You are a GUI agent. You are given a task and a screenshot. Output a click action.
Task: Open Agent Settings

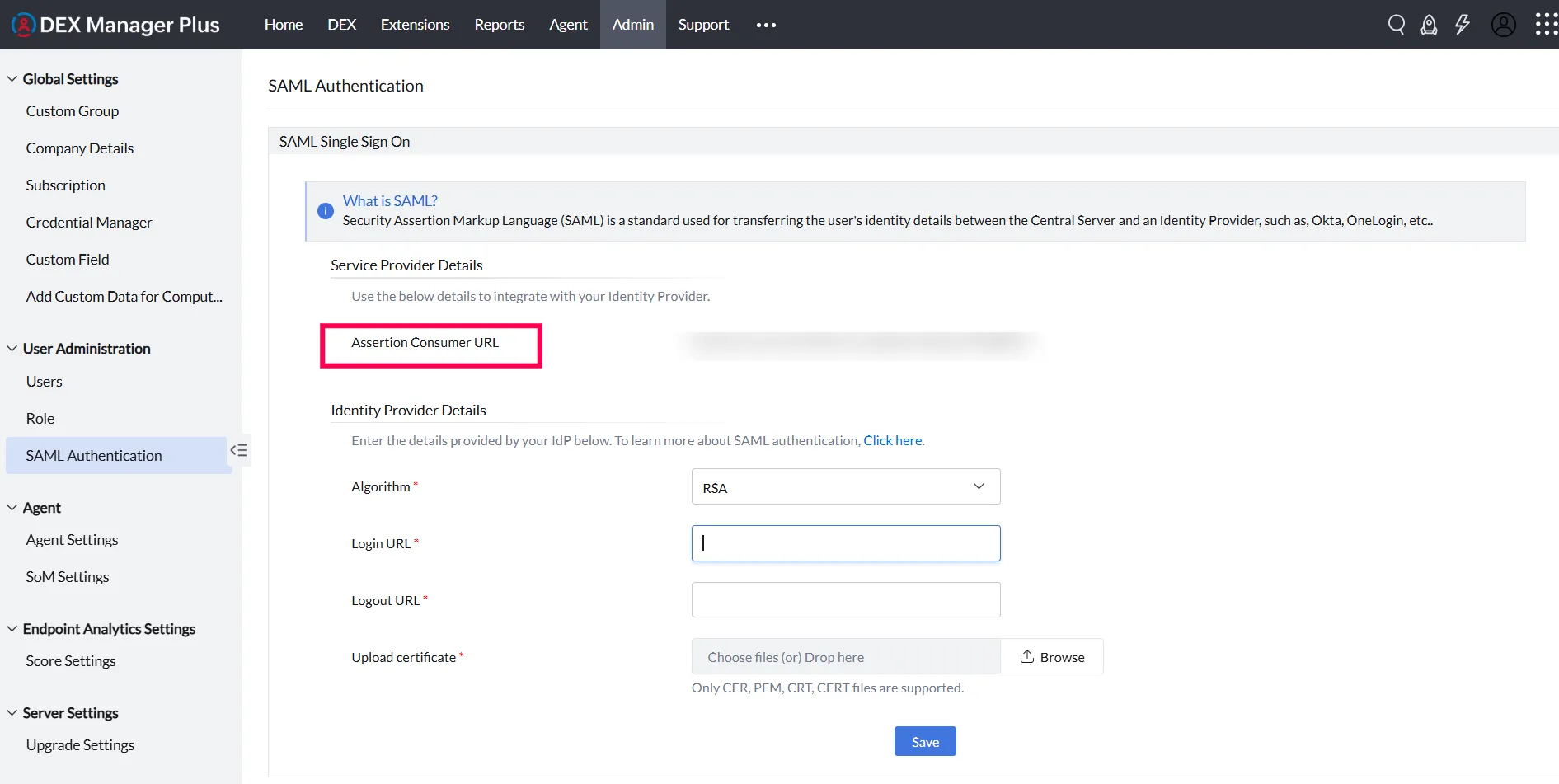73,540
